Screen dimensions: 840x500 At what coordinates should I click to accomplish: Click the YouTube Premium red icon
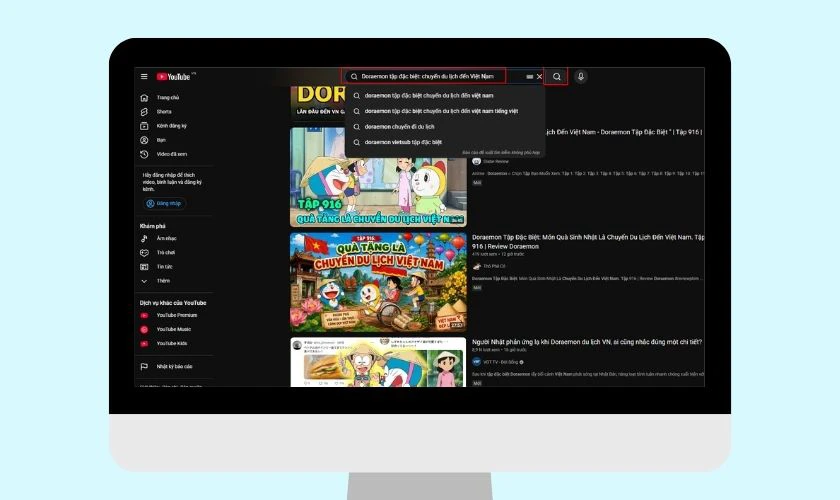pyautogui.click(x=144, y=315)
